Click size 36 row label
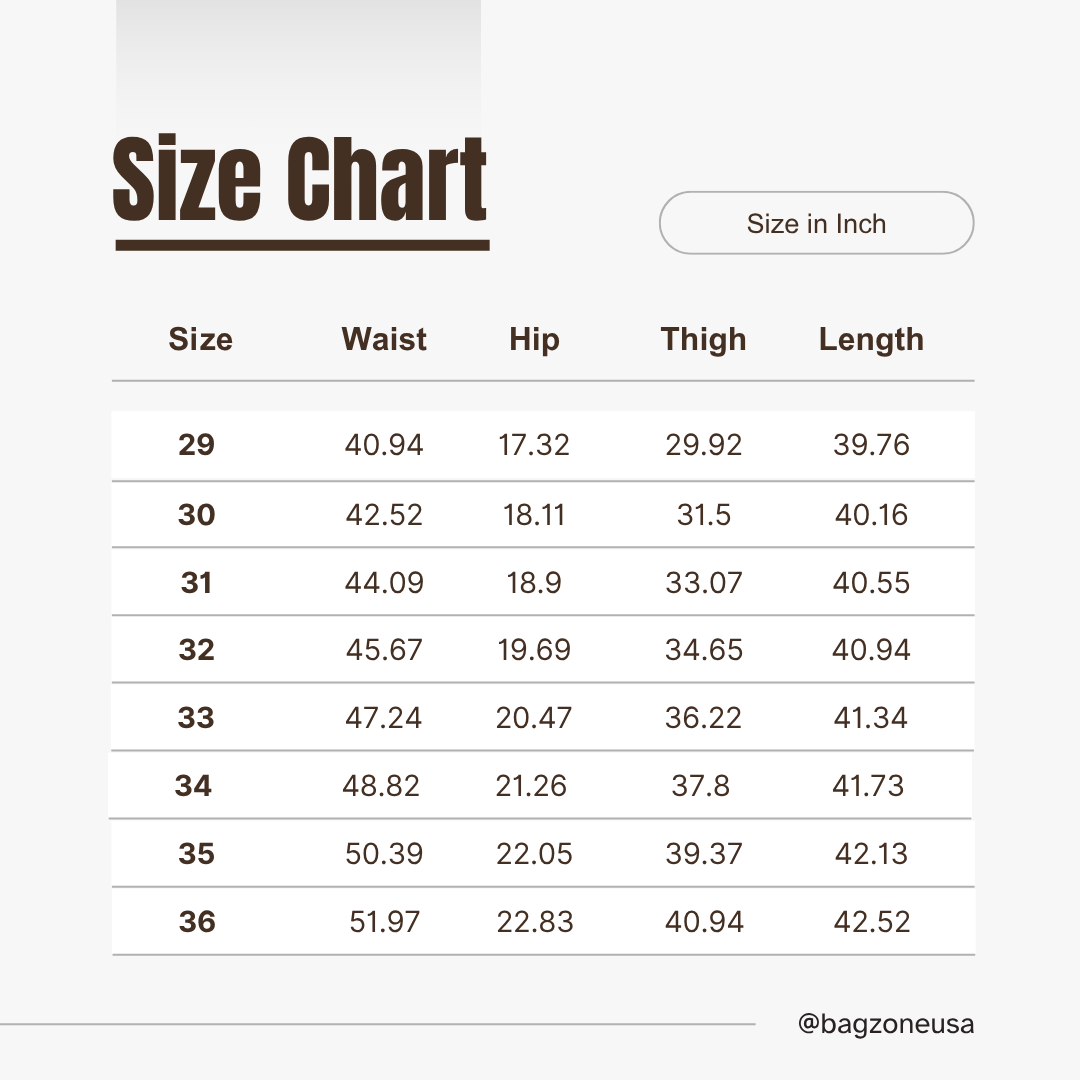1080x1080 pixels. 197,922
